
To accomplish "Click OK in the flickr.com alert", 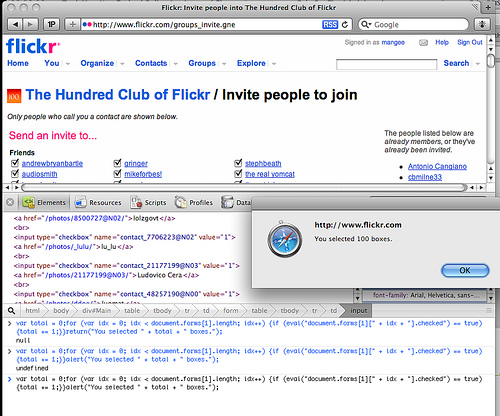I will [465, 270].
